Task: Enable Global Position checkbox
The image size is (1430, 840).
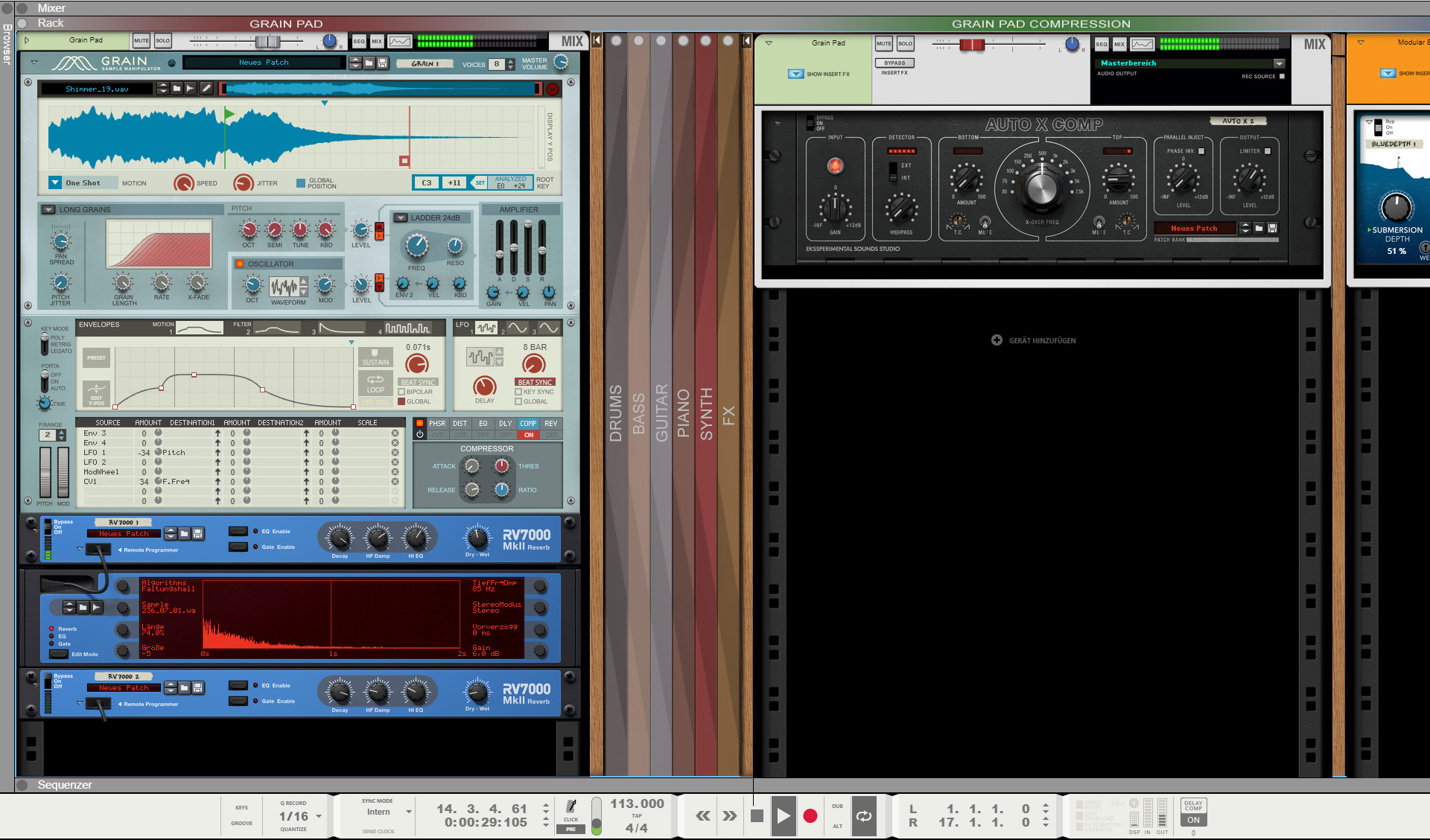Action: [301, 182]
